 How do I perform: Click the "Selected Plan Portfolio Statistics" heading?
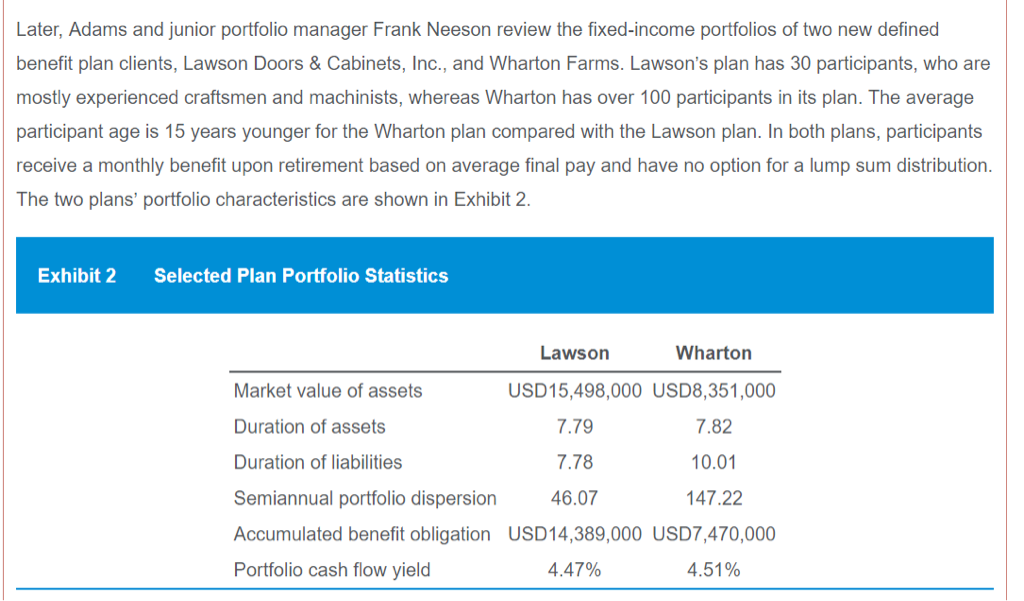pos(301,276)
